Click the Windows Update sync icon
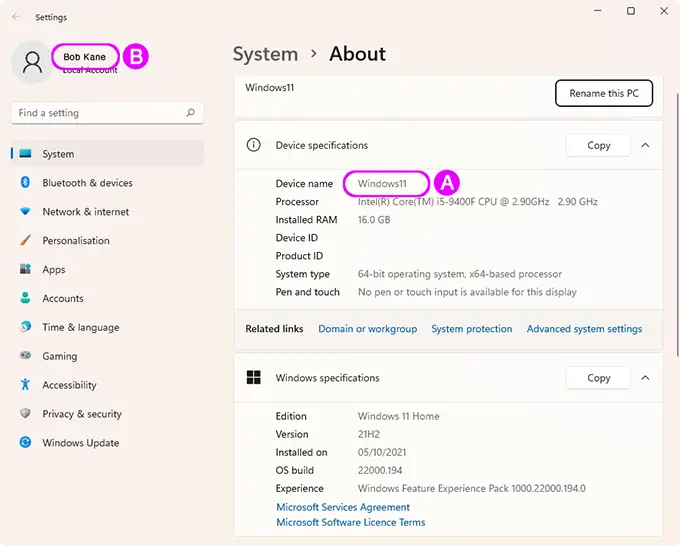 26,442
